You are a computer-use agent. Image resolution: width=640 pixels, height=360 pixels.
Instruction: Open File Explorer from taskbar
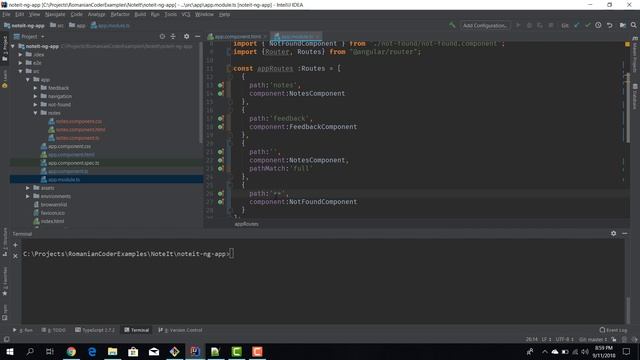pyautogui.click(x=113, y=351)
